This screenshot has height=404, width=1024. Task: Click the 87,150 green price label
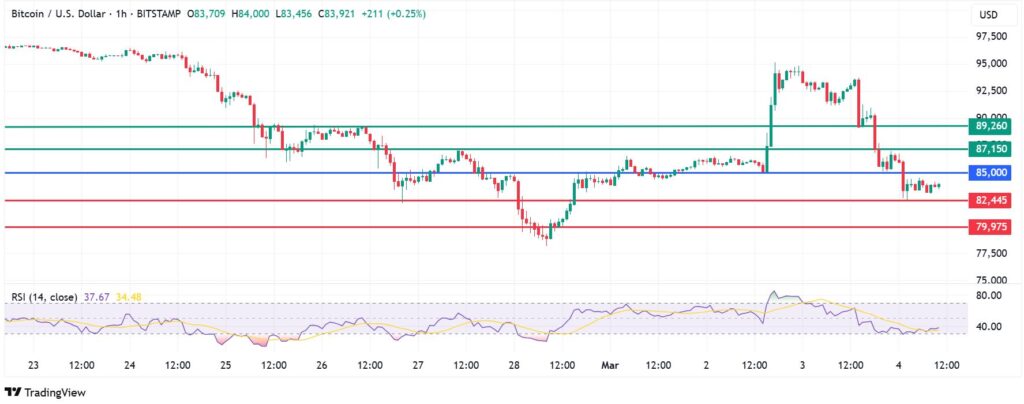pos(991,149)
